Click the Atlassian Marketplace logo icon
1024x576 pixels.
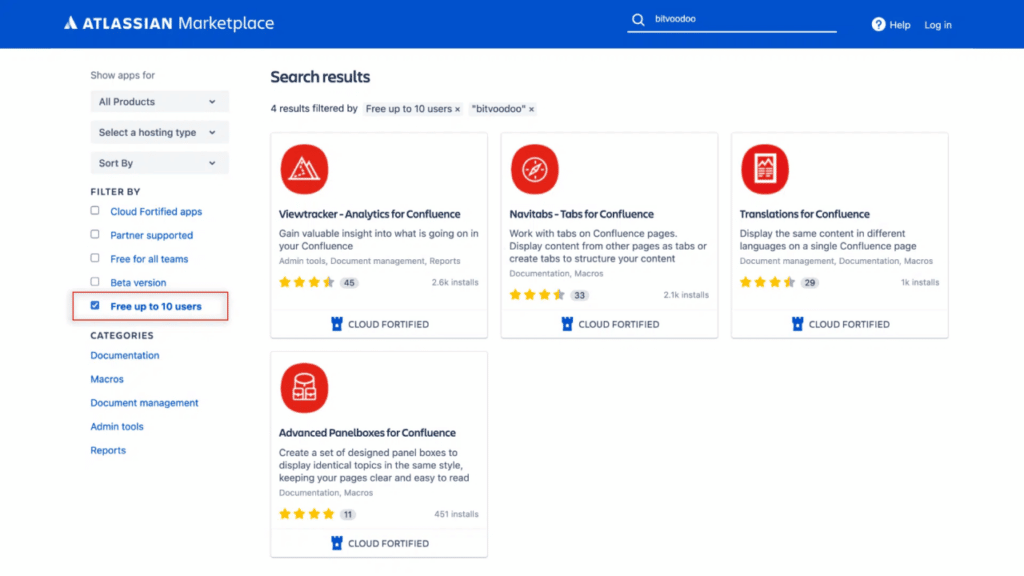point(68,22)
